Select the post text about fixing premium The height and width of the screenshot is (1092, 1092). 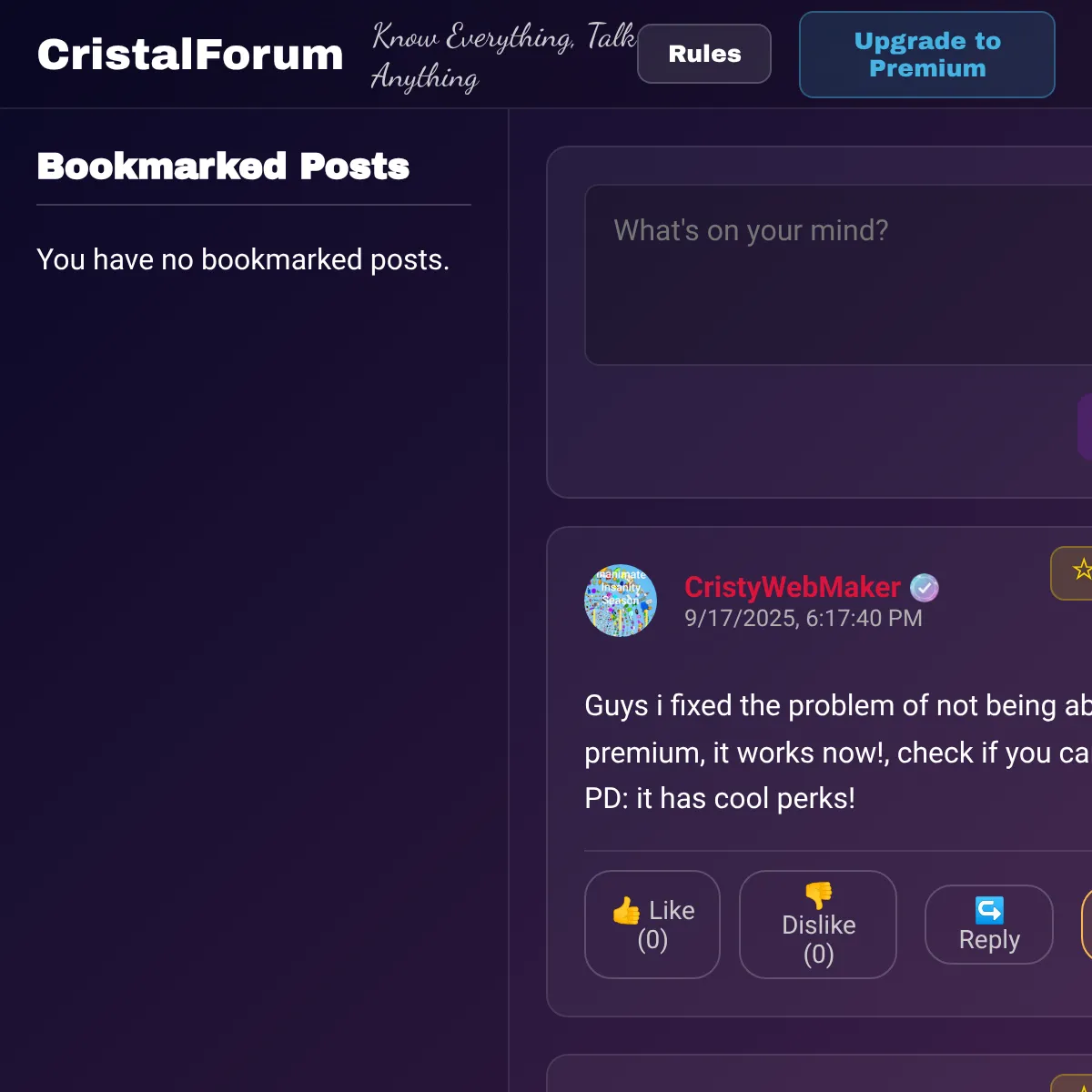(819, 752)
